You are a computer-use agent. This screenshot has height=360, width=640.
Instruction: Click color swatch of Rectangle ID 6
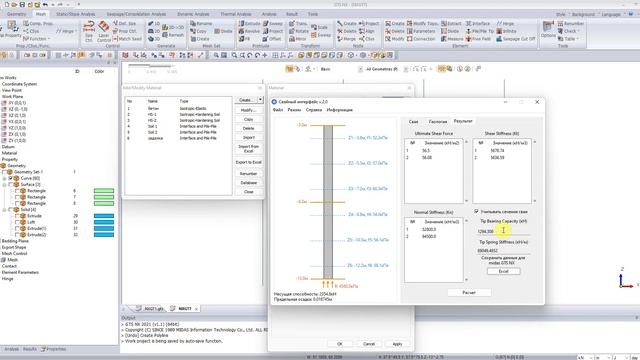point(104,191)
